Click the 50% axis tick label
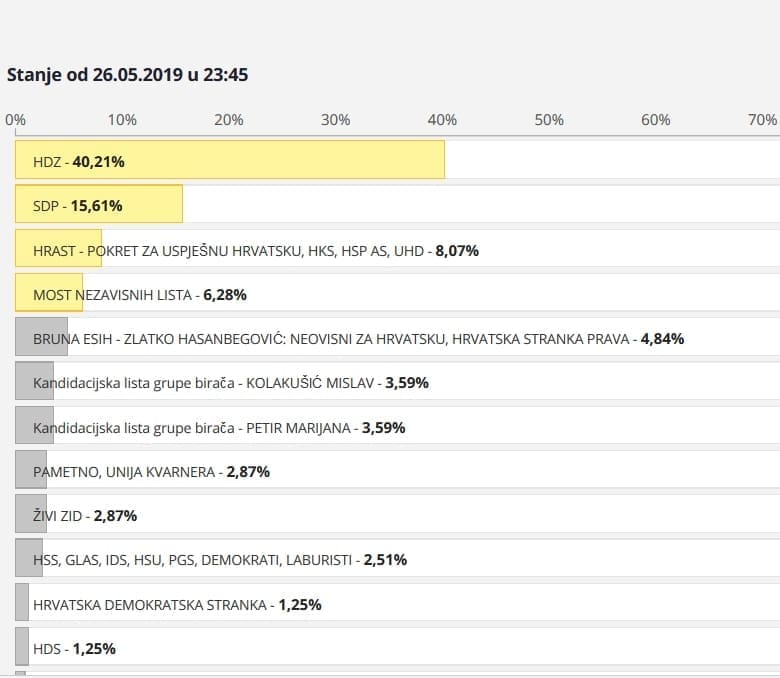780x678 pixels. click(549, 120)
